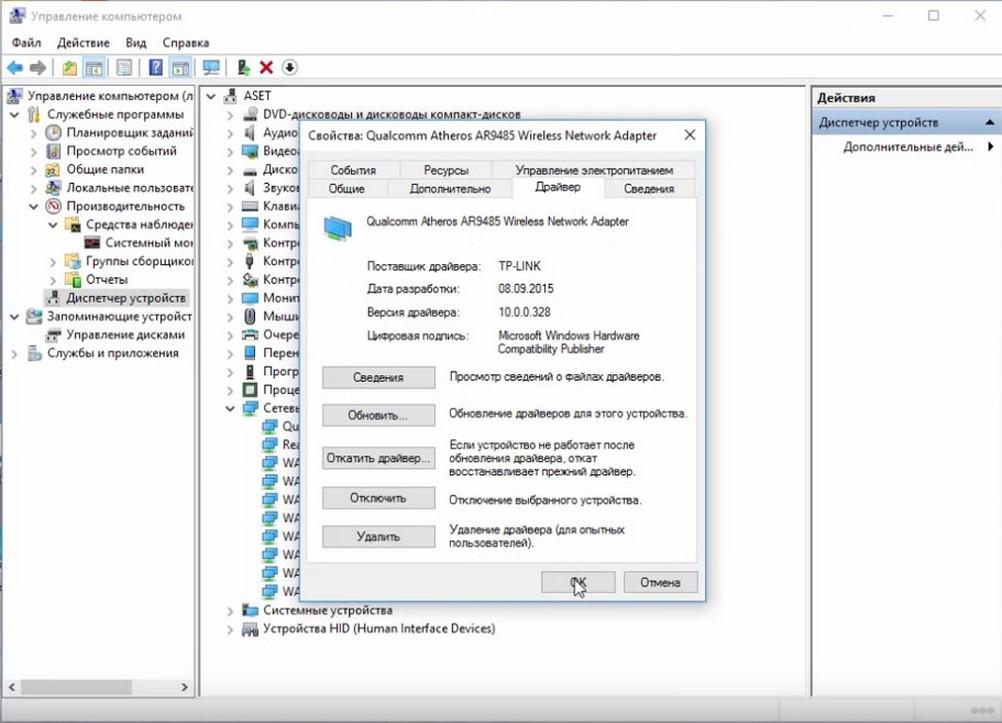Collapse Запоминающие устройства tree node

click(x=15, y=316)
